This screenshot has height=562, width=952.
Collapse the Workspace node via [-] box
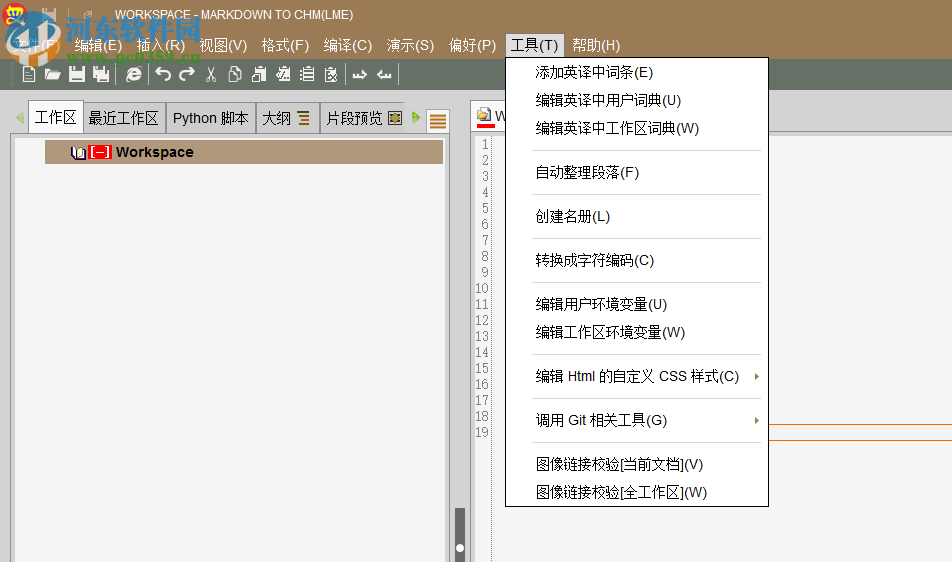(x=100, y=152)
